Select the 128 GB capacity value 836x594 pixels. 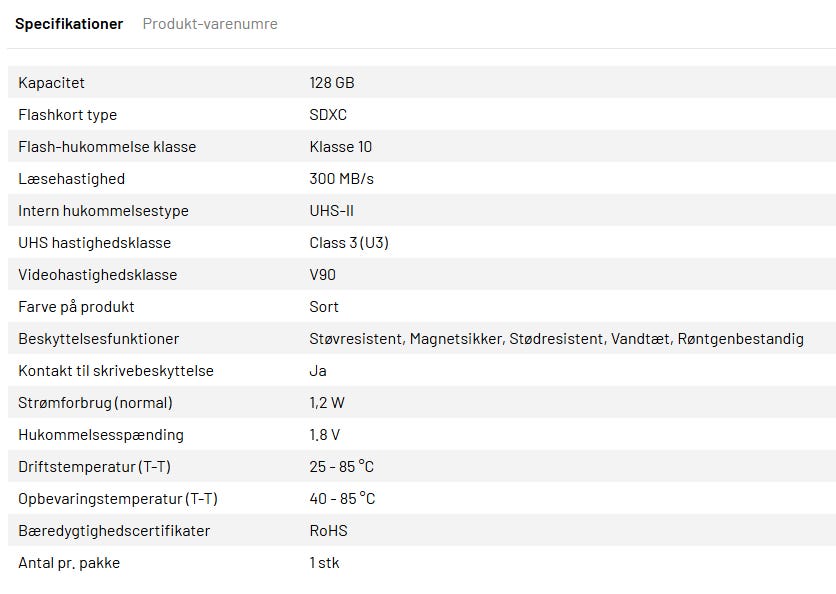[332, 83]
